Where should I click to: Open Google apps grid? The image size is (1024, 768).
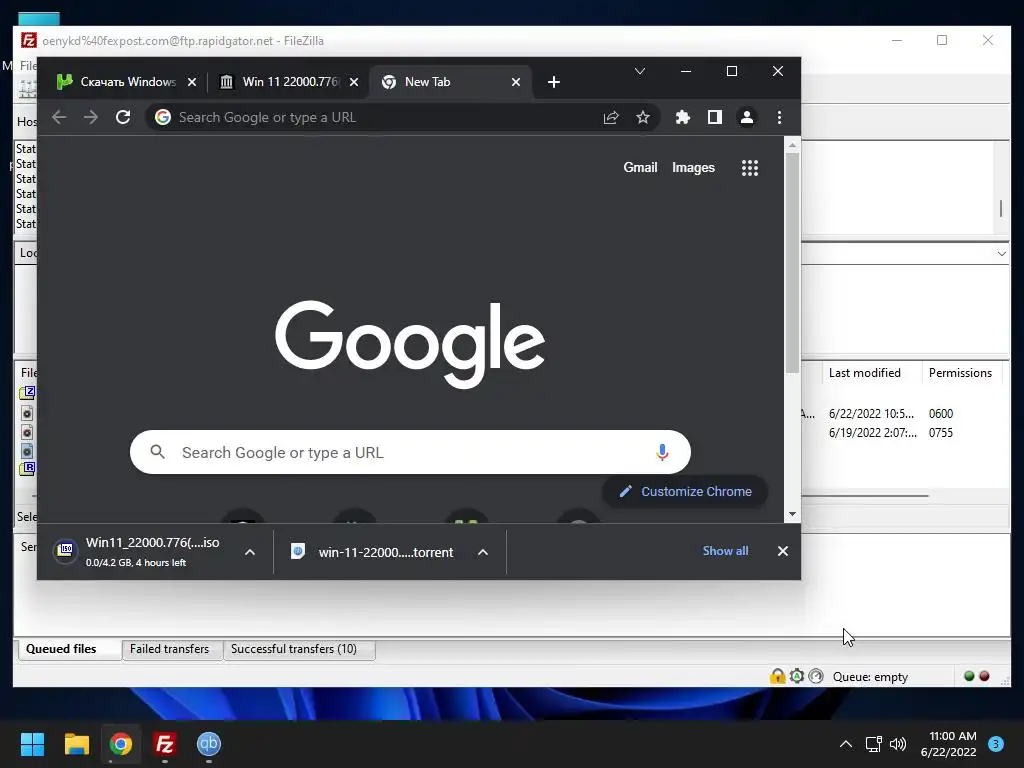[x=750, y=168]
